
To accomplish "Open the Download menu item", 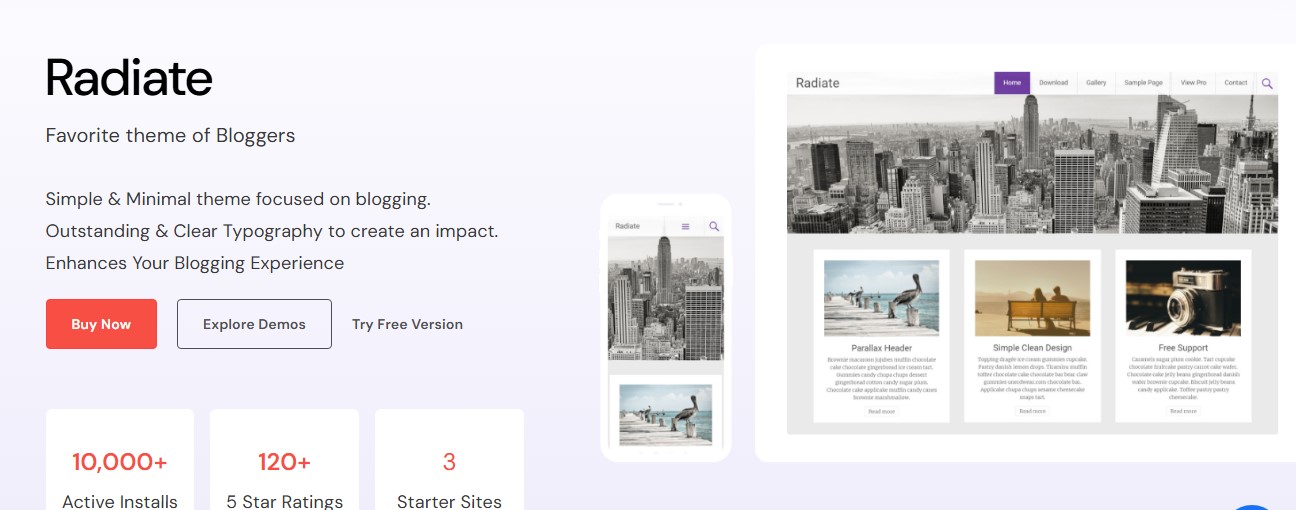I will (1053, 83).
